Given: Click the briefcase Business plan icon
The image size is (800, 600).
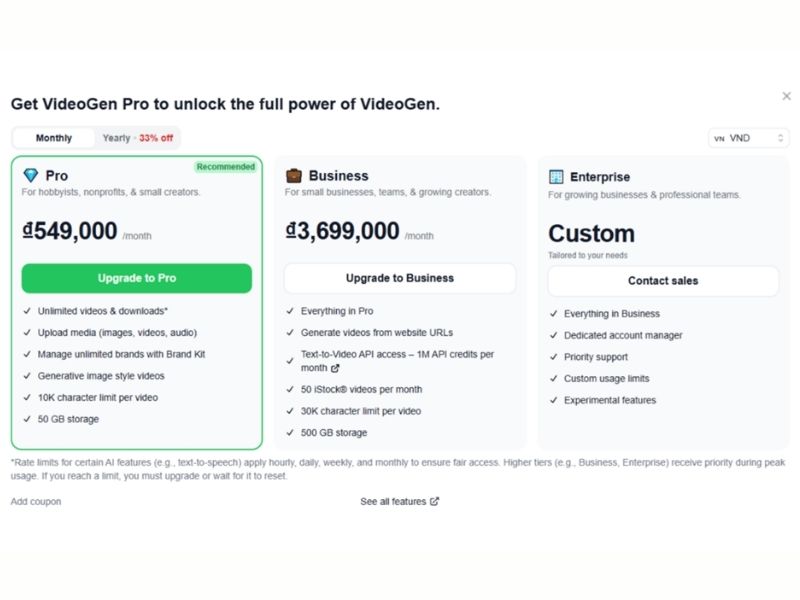Looking at the screenshot, I should [294, 176].
